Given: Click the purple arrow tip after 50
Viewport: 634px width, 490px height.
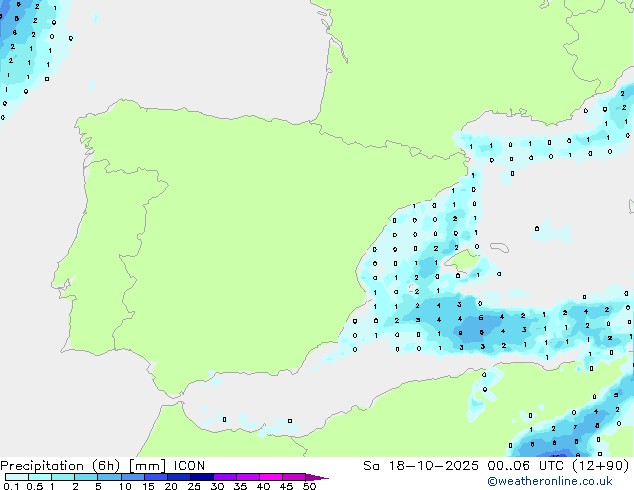Looking at the screenshot, I should tap(317, 477).
